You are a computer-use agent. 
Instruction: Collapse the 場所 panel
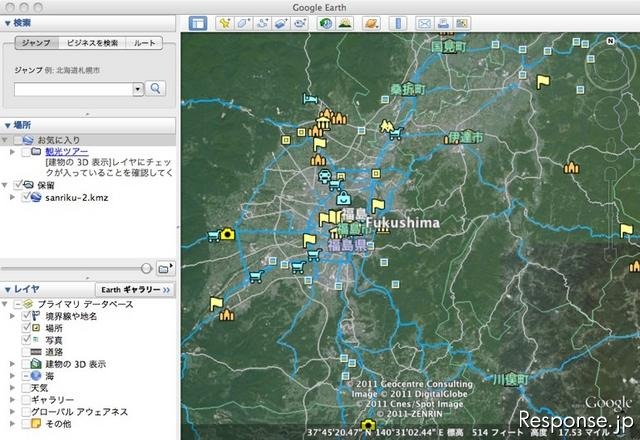coord(7,125)
